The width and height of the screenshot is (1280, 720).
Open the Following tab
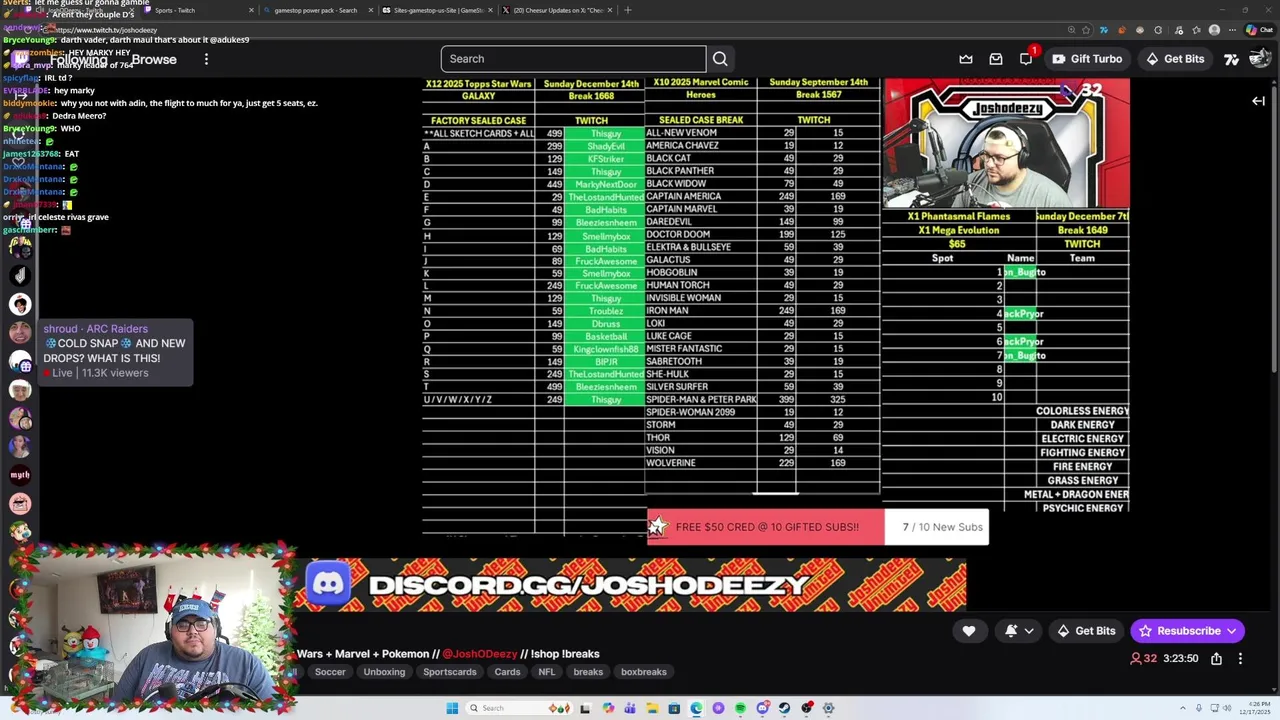[x=78, y=60]
